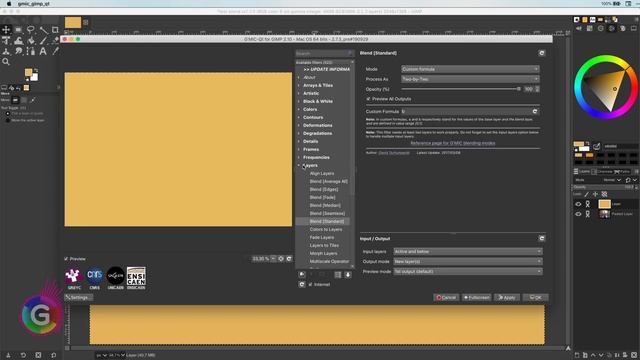Click the foreground color swatch in toolbox

click(28, 73)
